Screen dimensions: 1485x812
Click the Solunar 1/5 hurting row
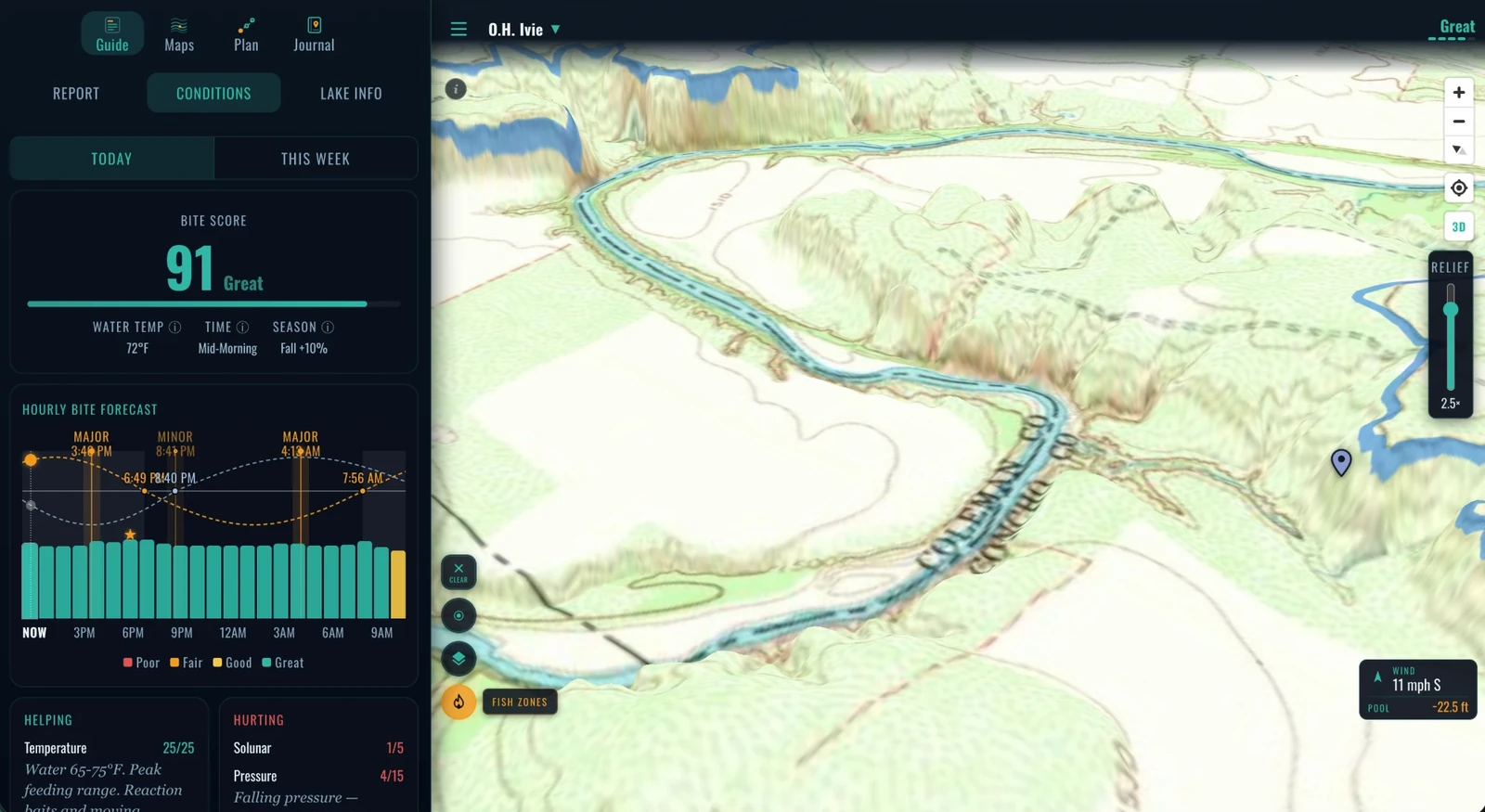point(318,748)
